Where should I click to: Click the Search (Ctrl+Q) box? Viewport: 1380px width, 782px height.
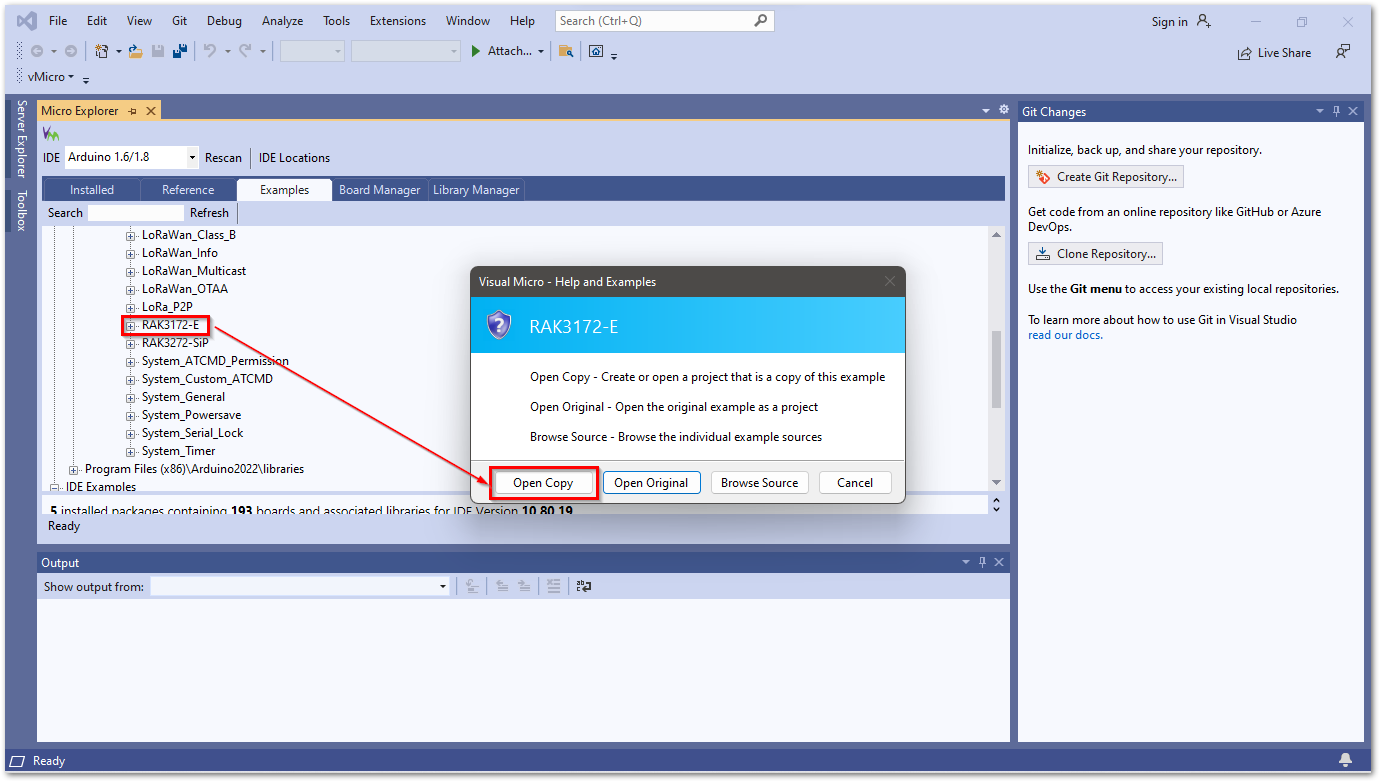[x=664, y=20]
